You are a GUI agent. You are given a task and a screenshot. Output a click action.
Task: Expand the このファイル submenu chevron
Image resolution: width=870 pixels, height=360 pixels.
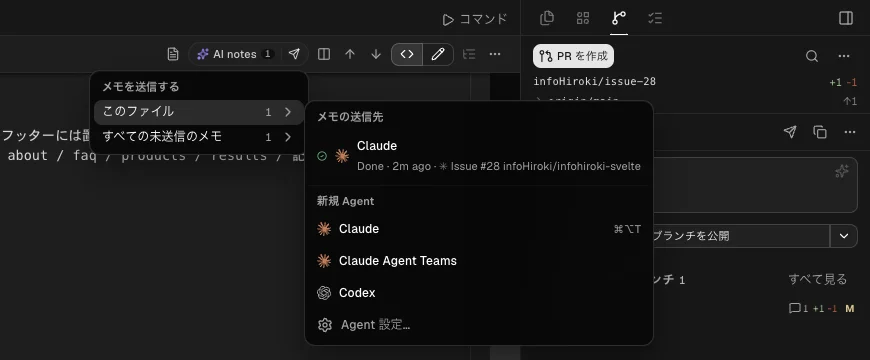tap(287, 112)
